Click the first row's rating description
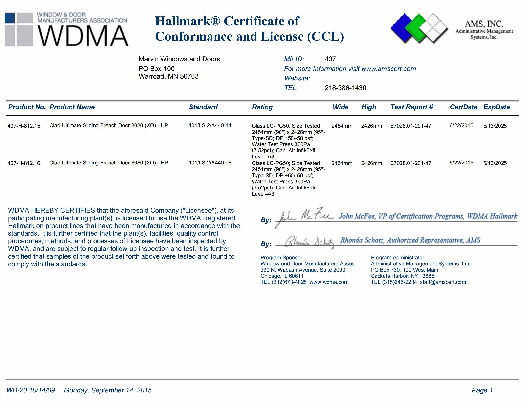 288,141
